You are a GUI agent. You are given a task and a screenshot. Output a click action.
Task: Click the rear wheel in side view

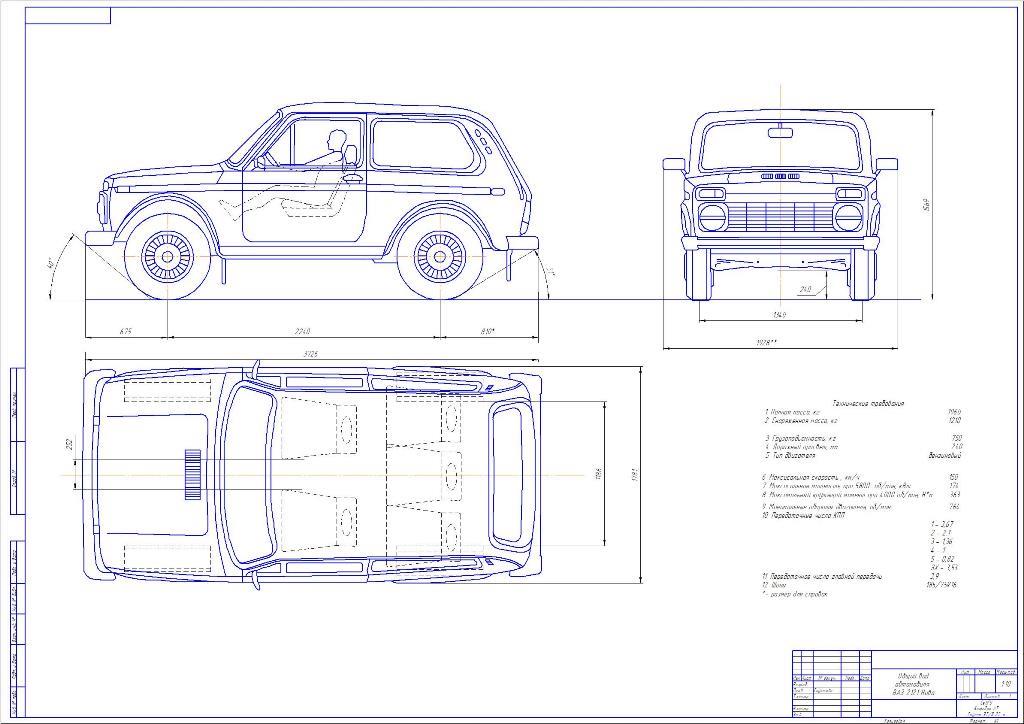point(441,256)
